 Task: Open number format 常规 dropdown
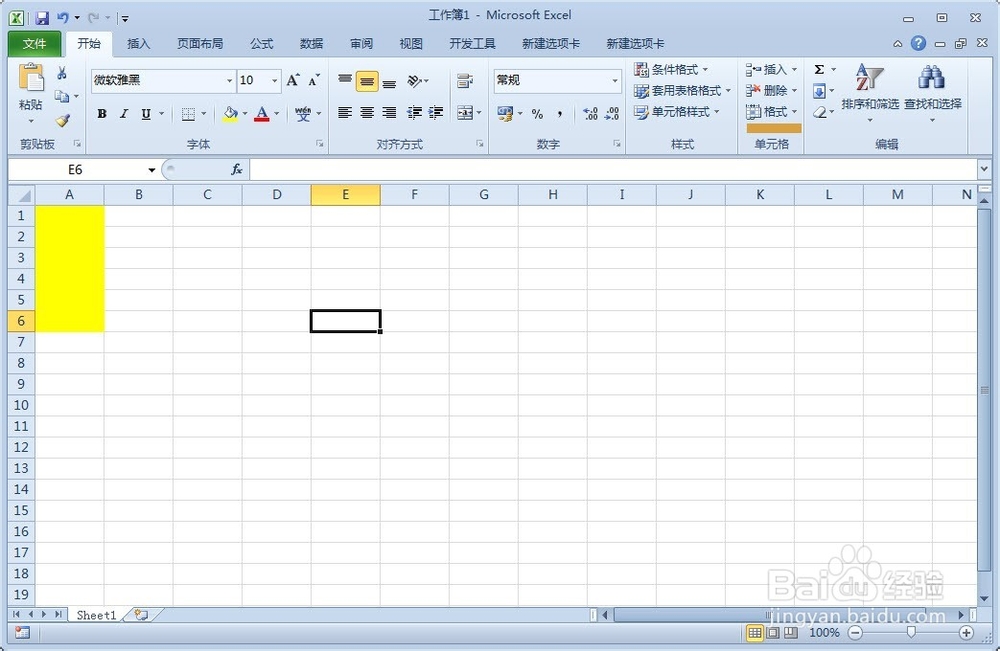pyautogui.click(x=615, y=81)
